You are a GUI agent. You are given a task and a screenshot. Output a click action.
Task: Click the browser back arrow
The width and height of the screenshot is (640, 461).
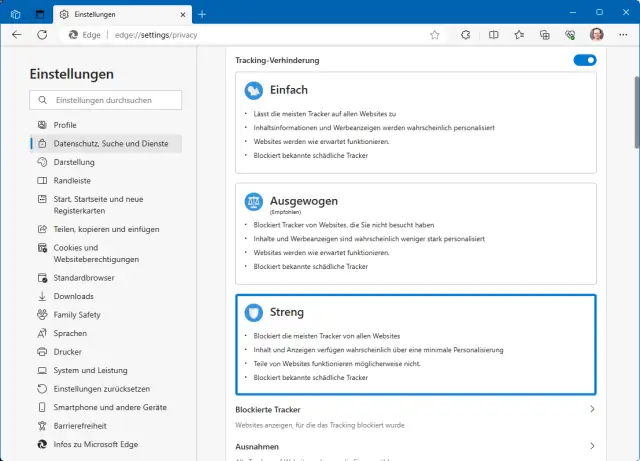(17, 34)
